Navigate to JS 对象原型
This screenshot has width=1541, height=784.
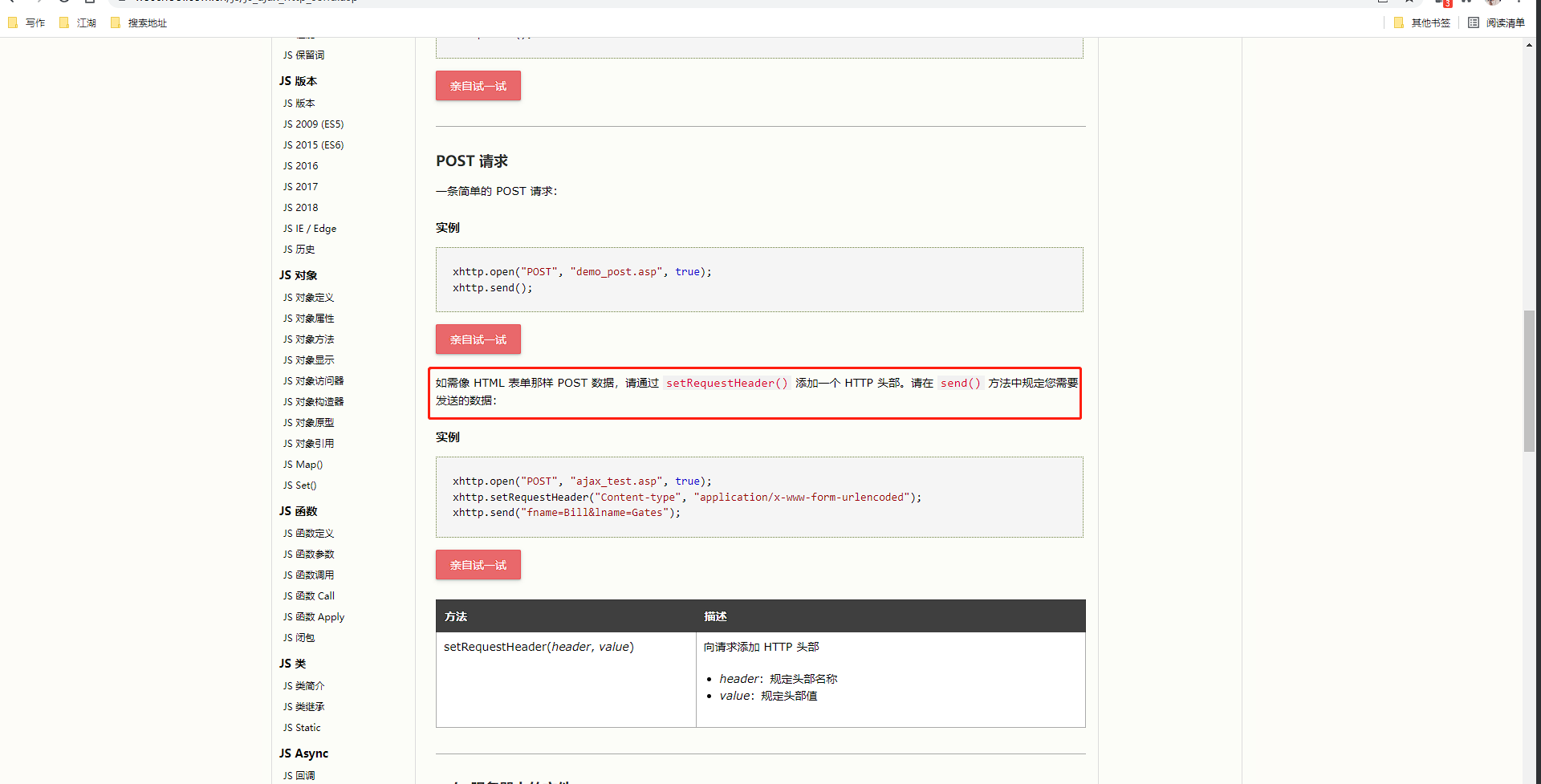coord(308,423)
